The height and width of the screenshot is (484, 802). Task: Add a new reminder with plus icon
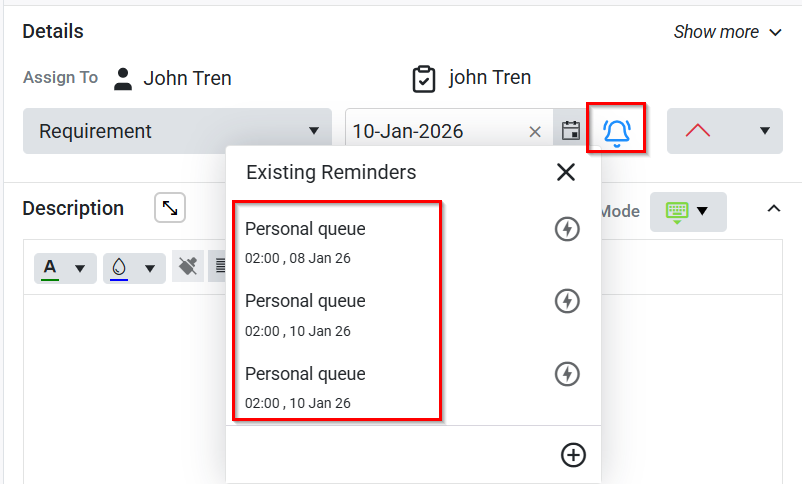point(573,455)
